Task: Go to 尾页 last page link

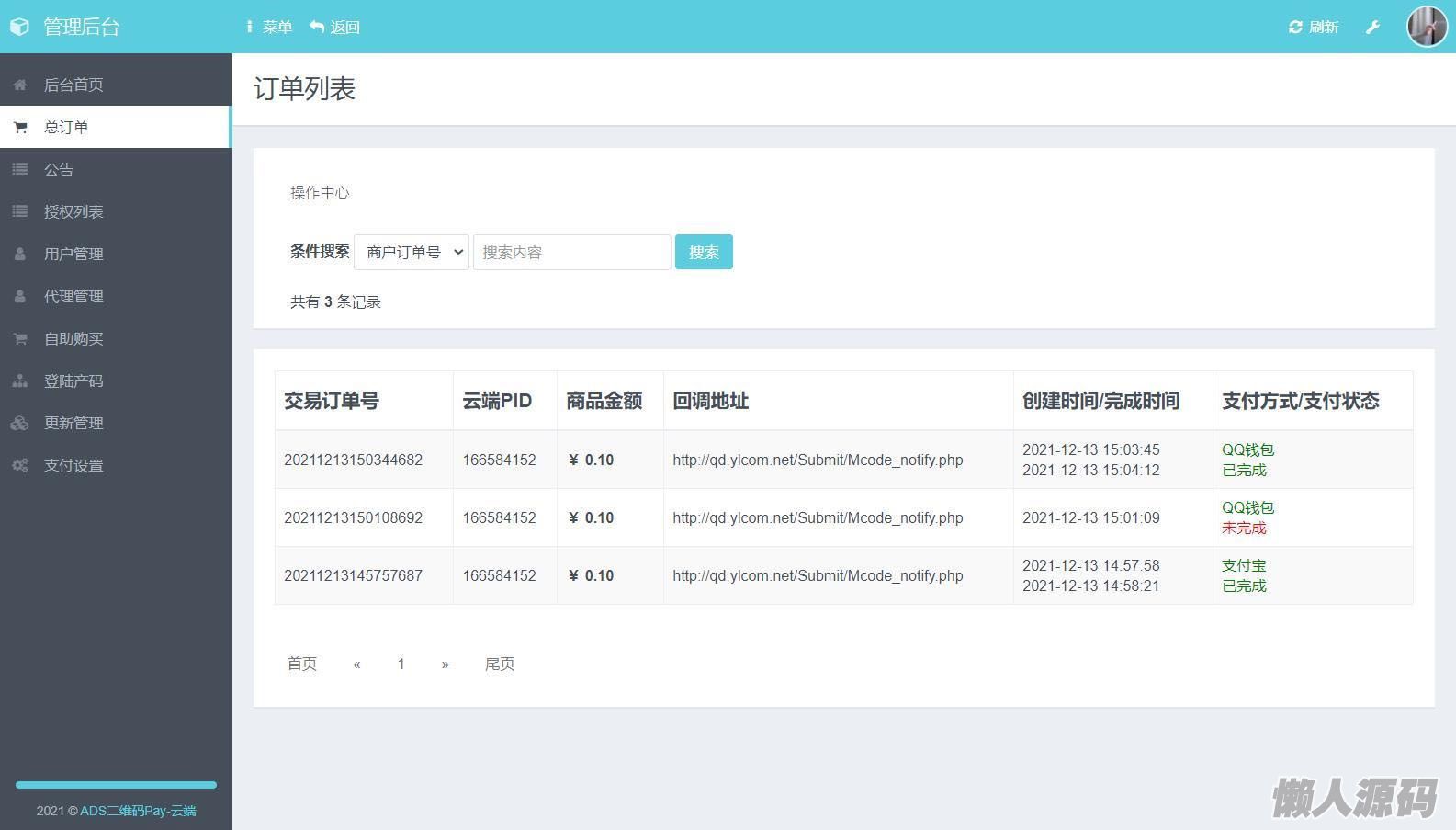Action: (500, 664)
